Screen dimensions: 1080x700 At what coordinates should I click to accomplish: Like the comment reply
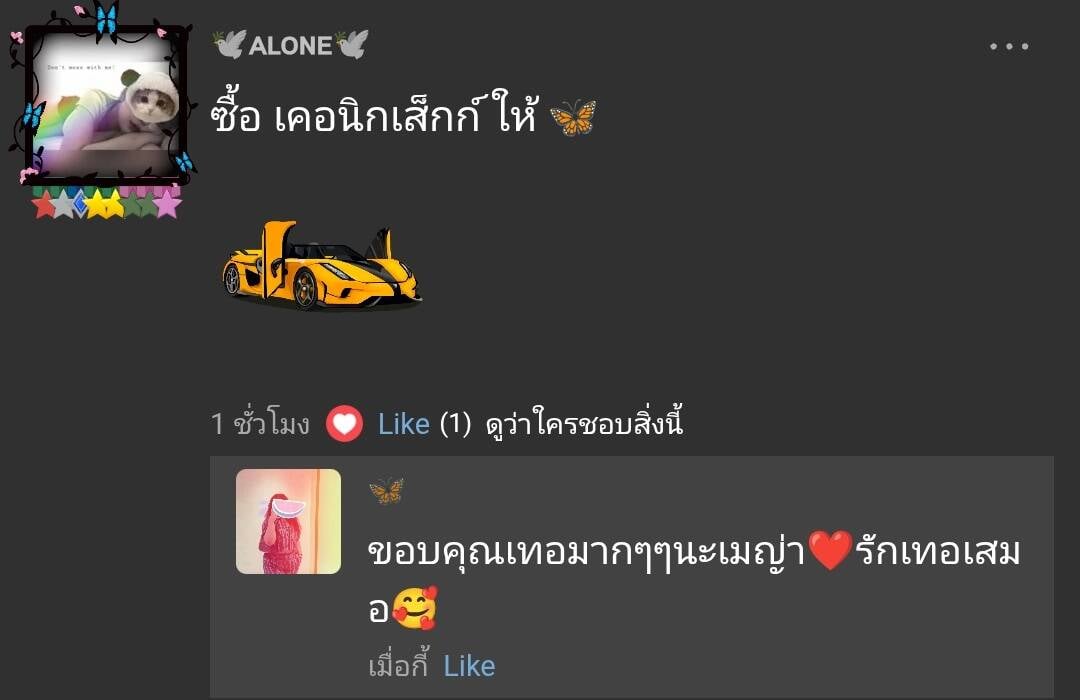tap(469, 666)
